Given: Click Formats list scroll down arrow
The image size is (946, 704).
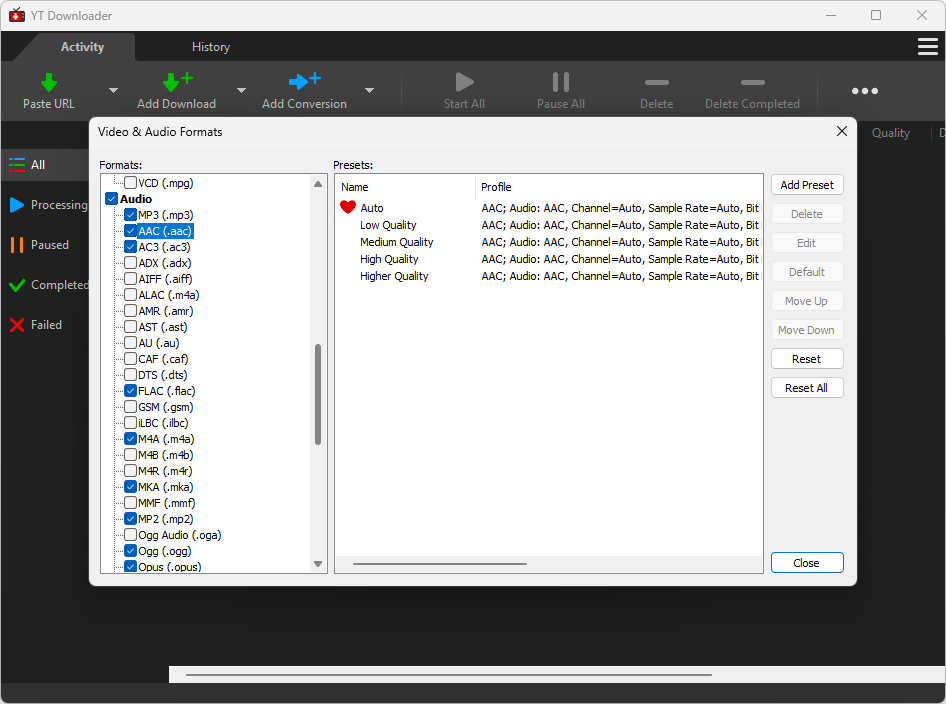Looking at the screenshot, I should (x=318, y=564).
